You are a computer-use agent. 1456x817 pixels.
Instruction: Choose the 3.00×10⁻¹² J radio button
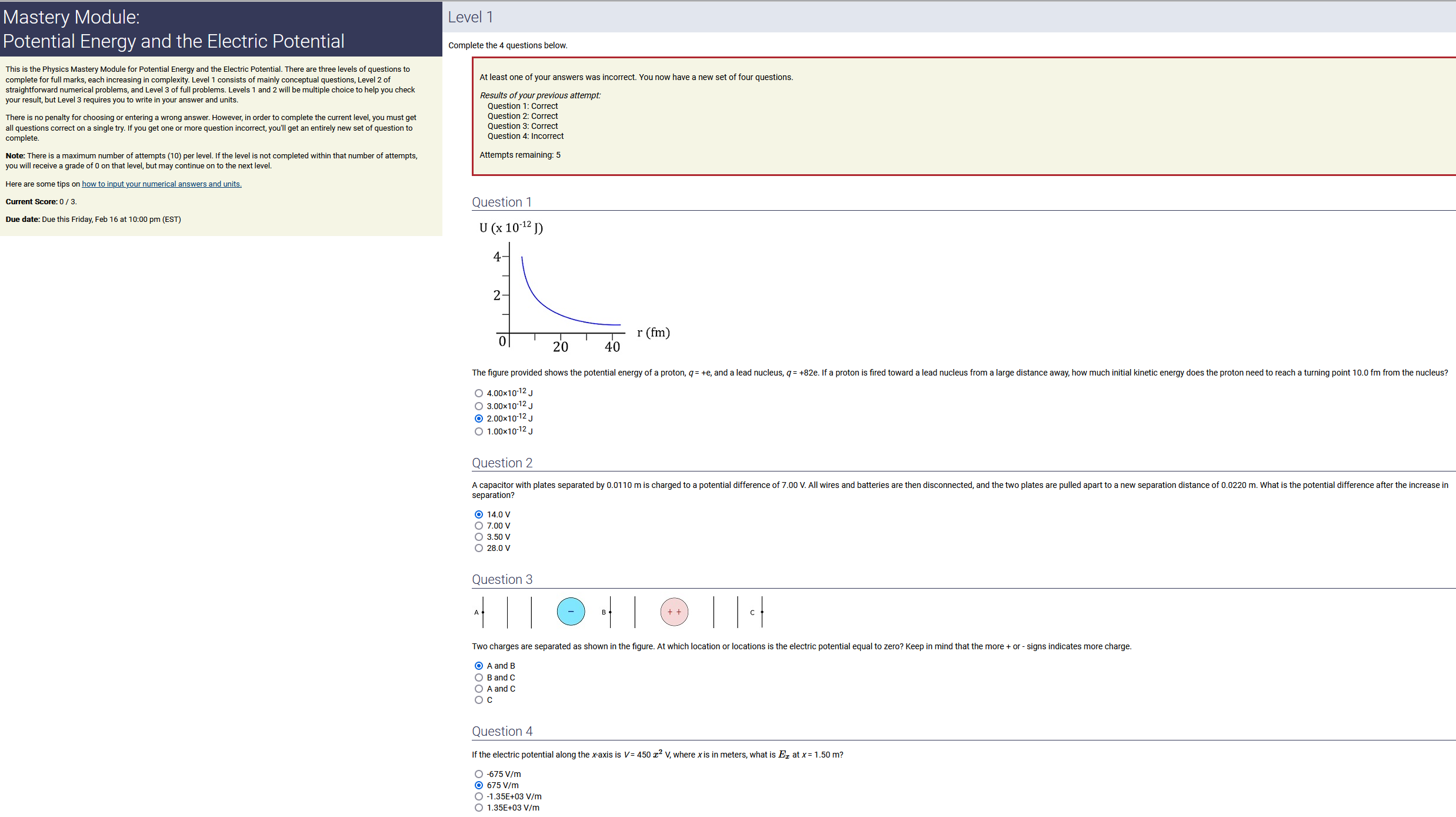479,406
